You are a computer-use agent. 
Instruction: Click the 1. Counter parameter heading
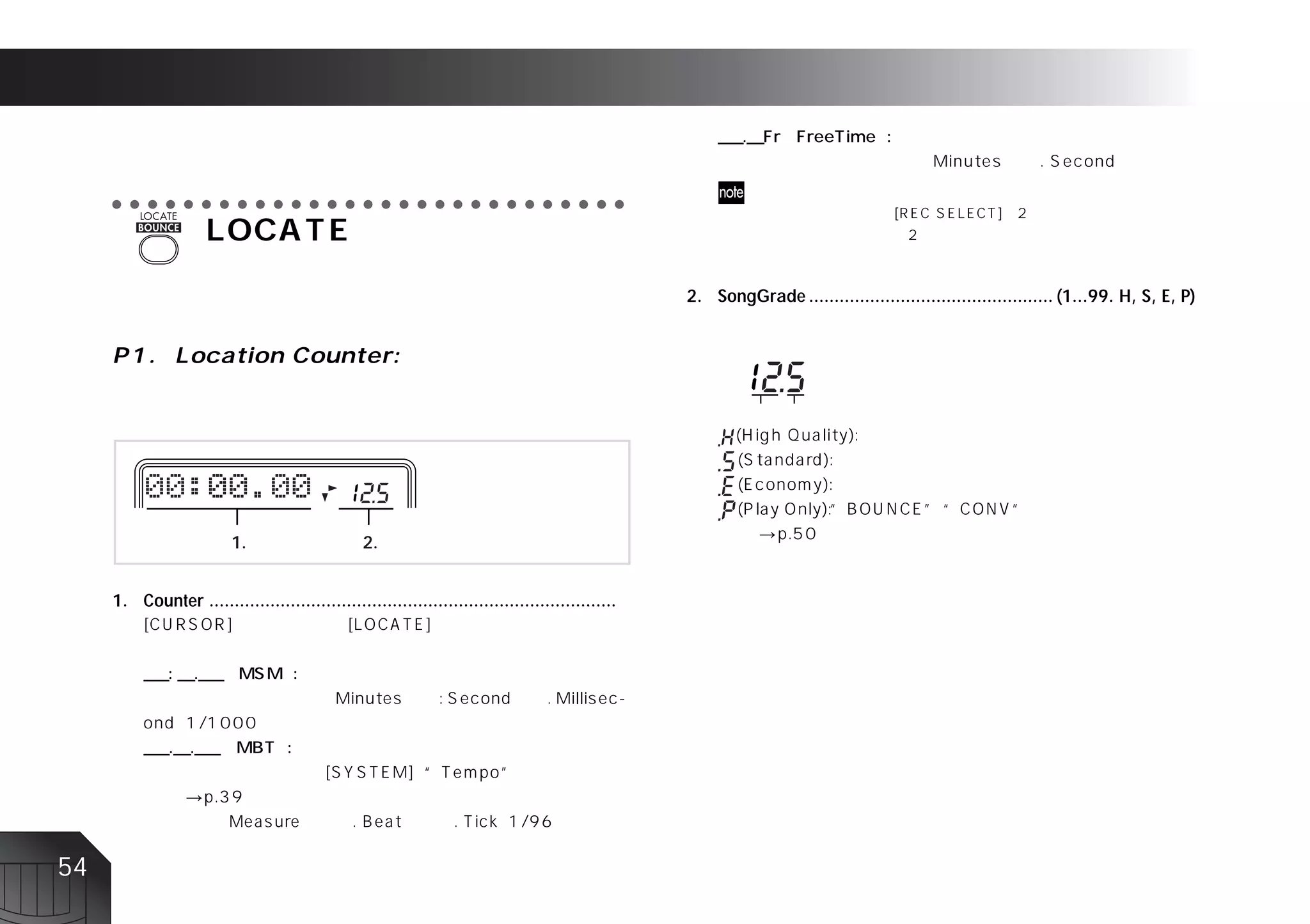click(173, 601)
